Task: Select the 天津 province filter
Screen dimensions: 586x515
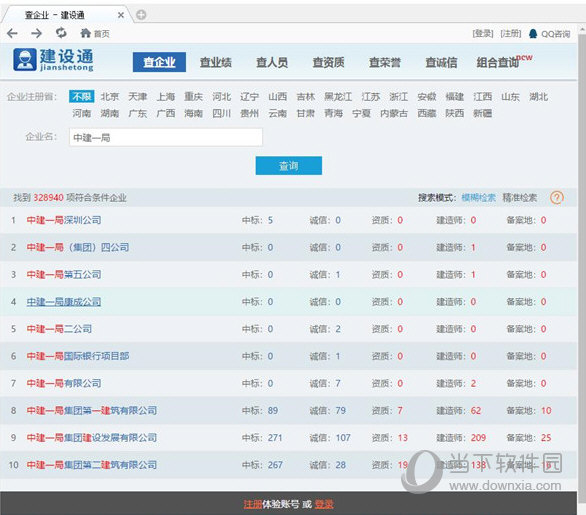Action: click(x=138, y=97)
